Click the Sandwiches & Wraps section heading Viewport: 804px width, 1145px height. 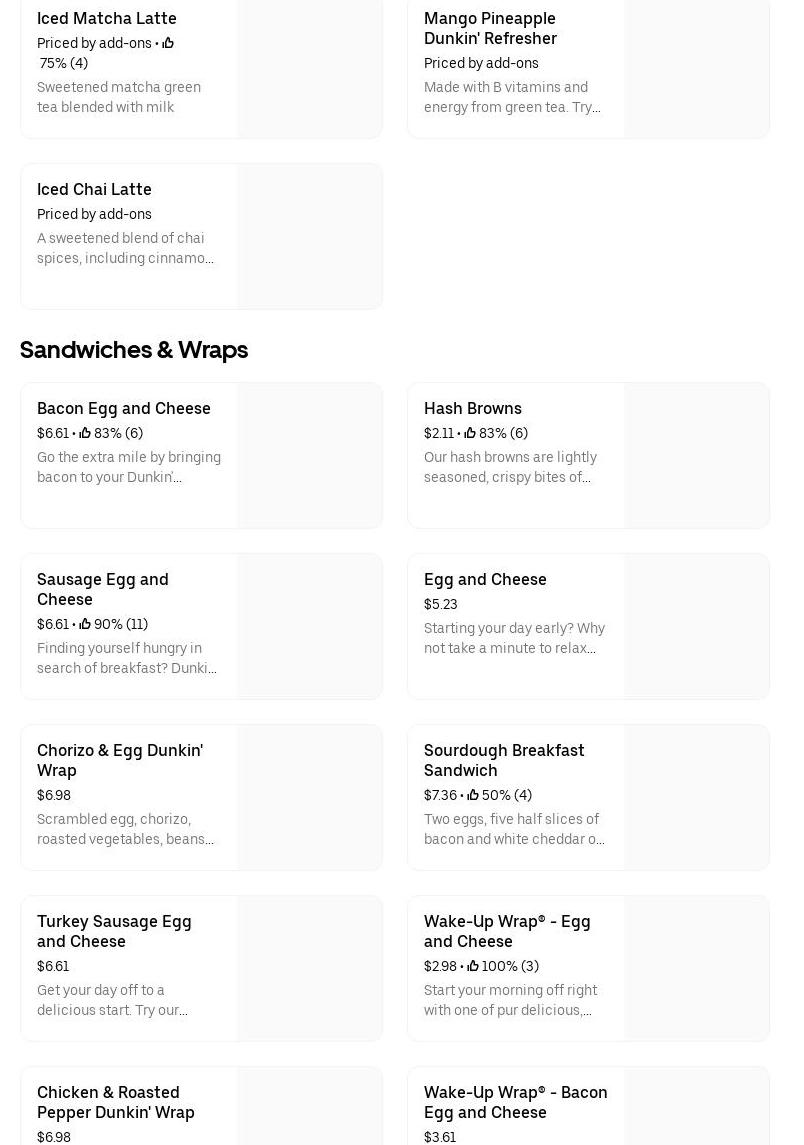pyautogui.click(x=134, y=349)
